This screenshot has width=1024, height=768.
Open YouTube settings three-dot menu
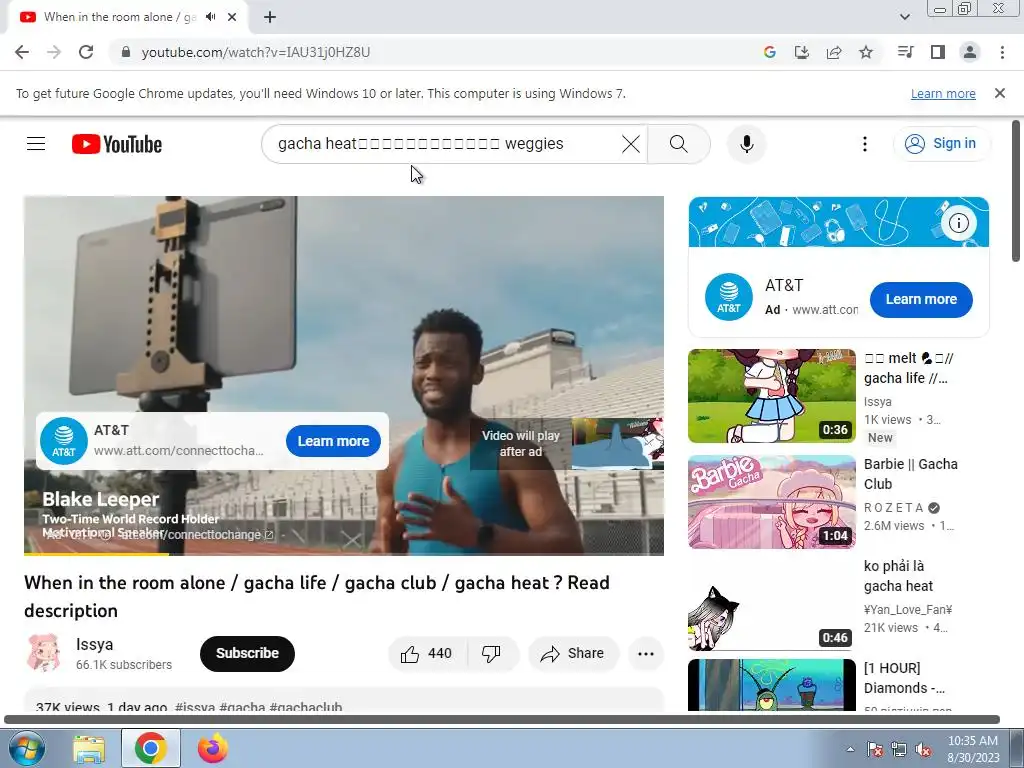(x=865, y=144)
